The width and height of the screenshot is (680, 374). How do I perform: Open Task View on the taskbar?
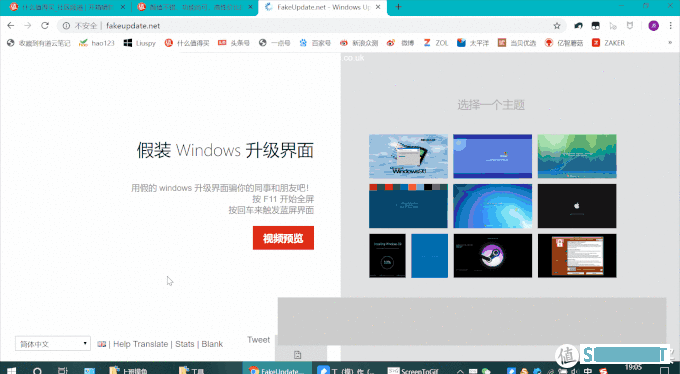tap(63, 370)
